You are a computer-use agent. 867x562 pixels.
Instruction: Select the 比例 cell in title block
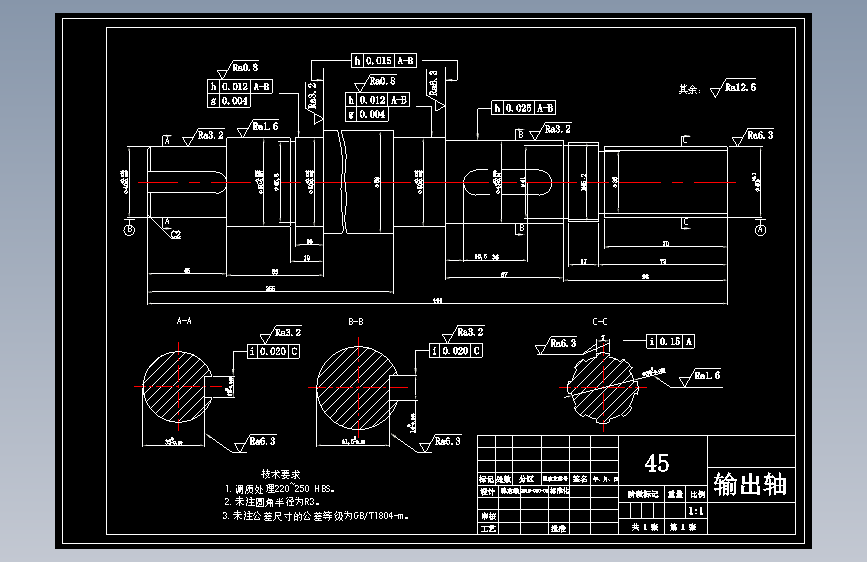point(697,495)
